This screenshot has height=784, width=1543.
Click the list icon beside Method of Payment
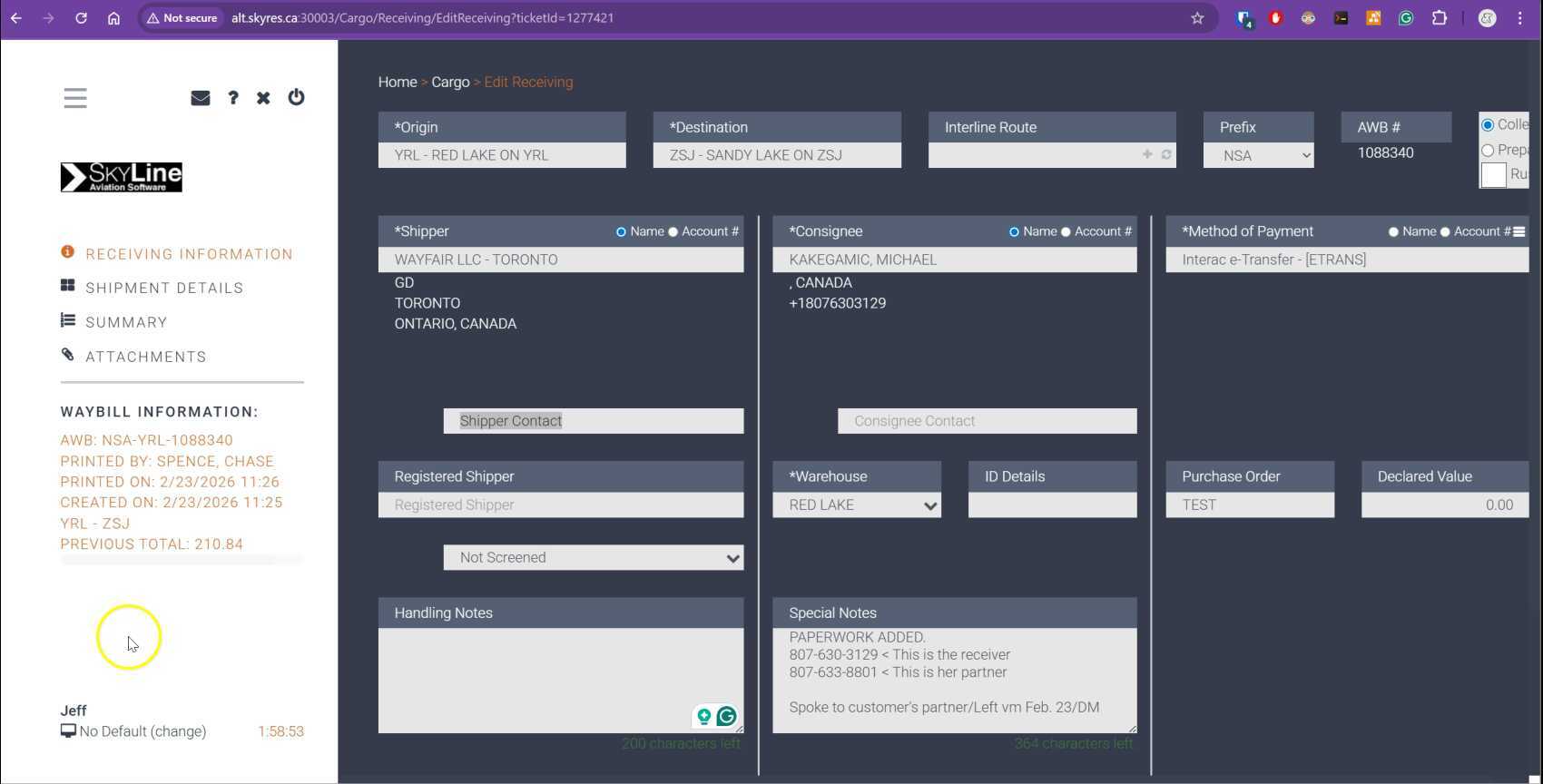click(1518, 232)
